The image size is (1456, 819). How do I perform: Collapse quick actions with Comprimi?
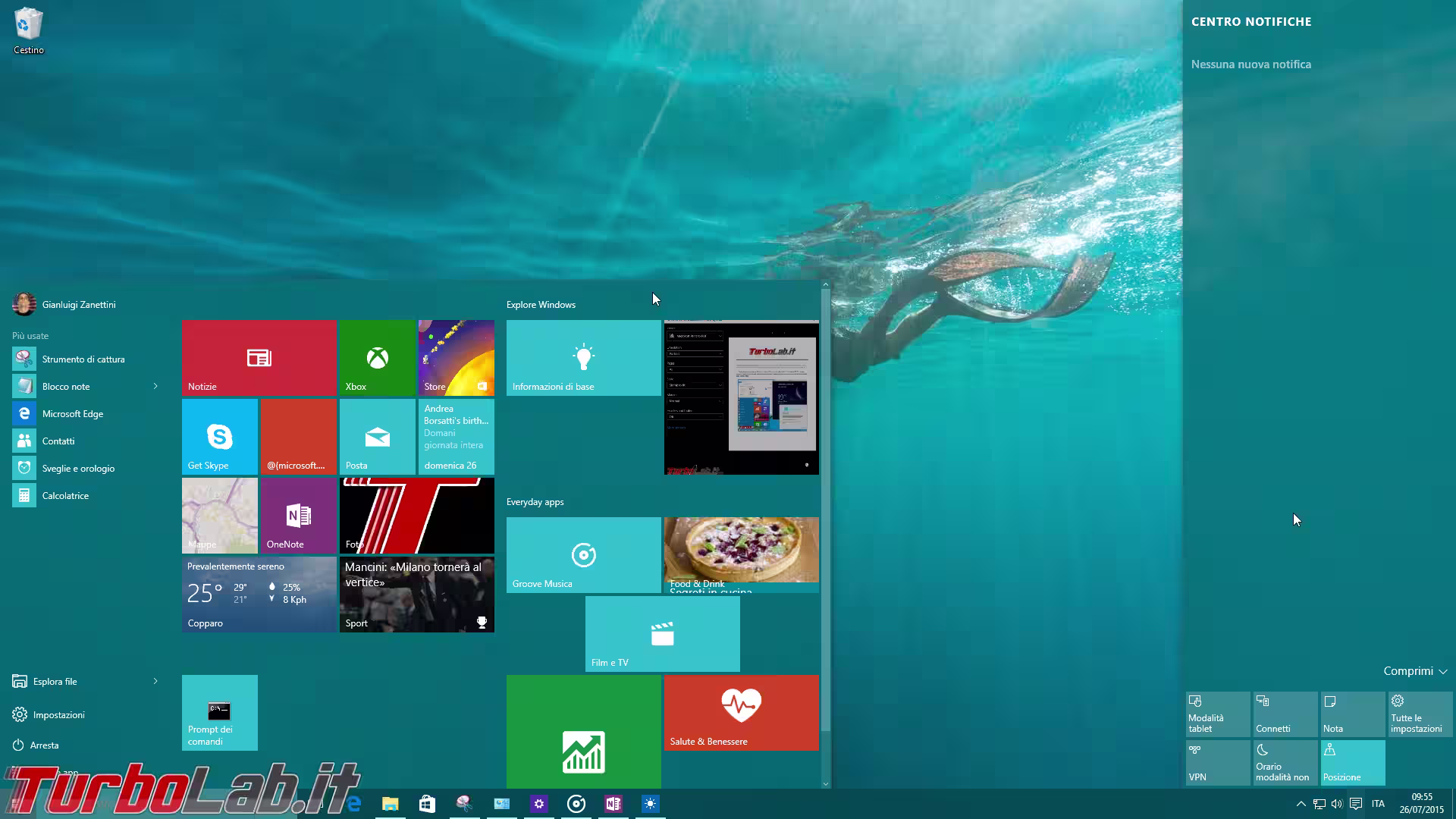[1415, 671]
